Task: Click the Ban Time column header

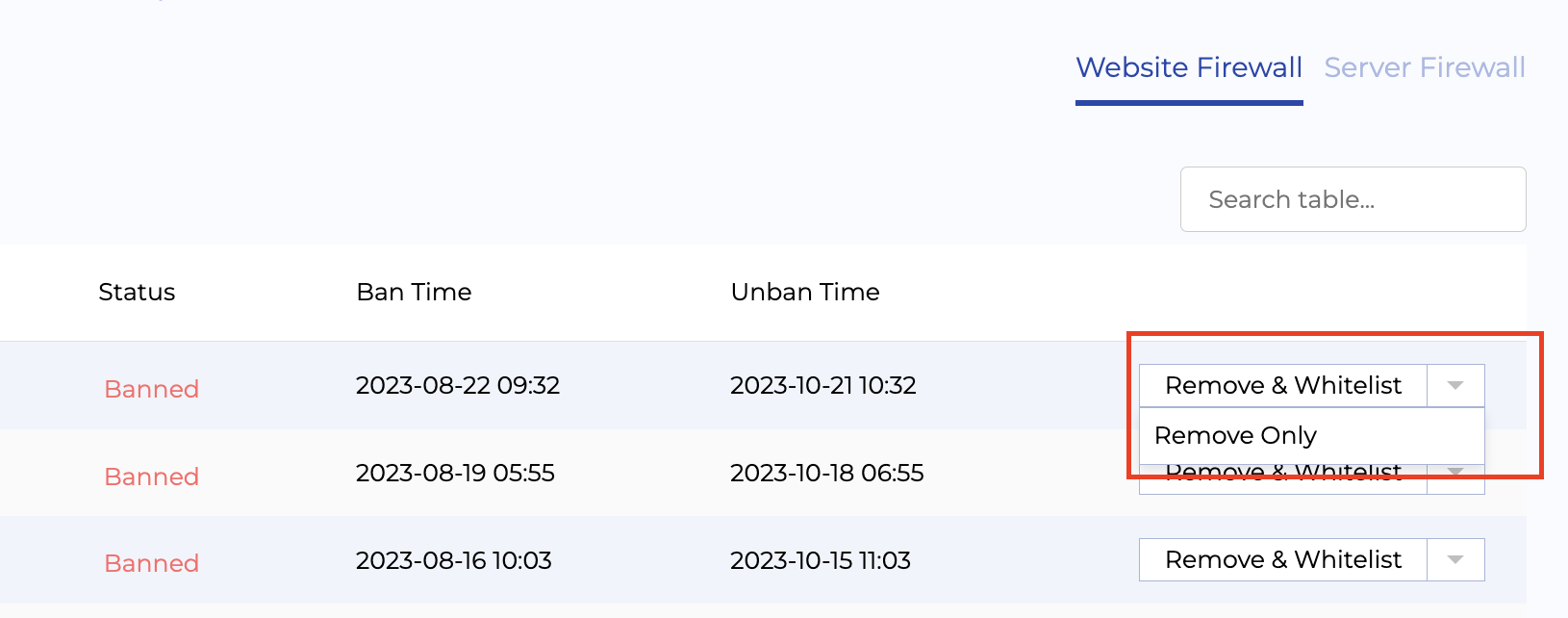Action: click(414, 293)
